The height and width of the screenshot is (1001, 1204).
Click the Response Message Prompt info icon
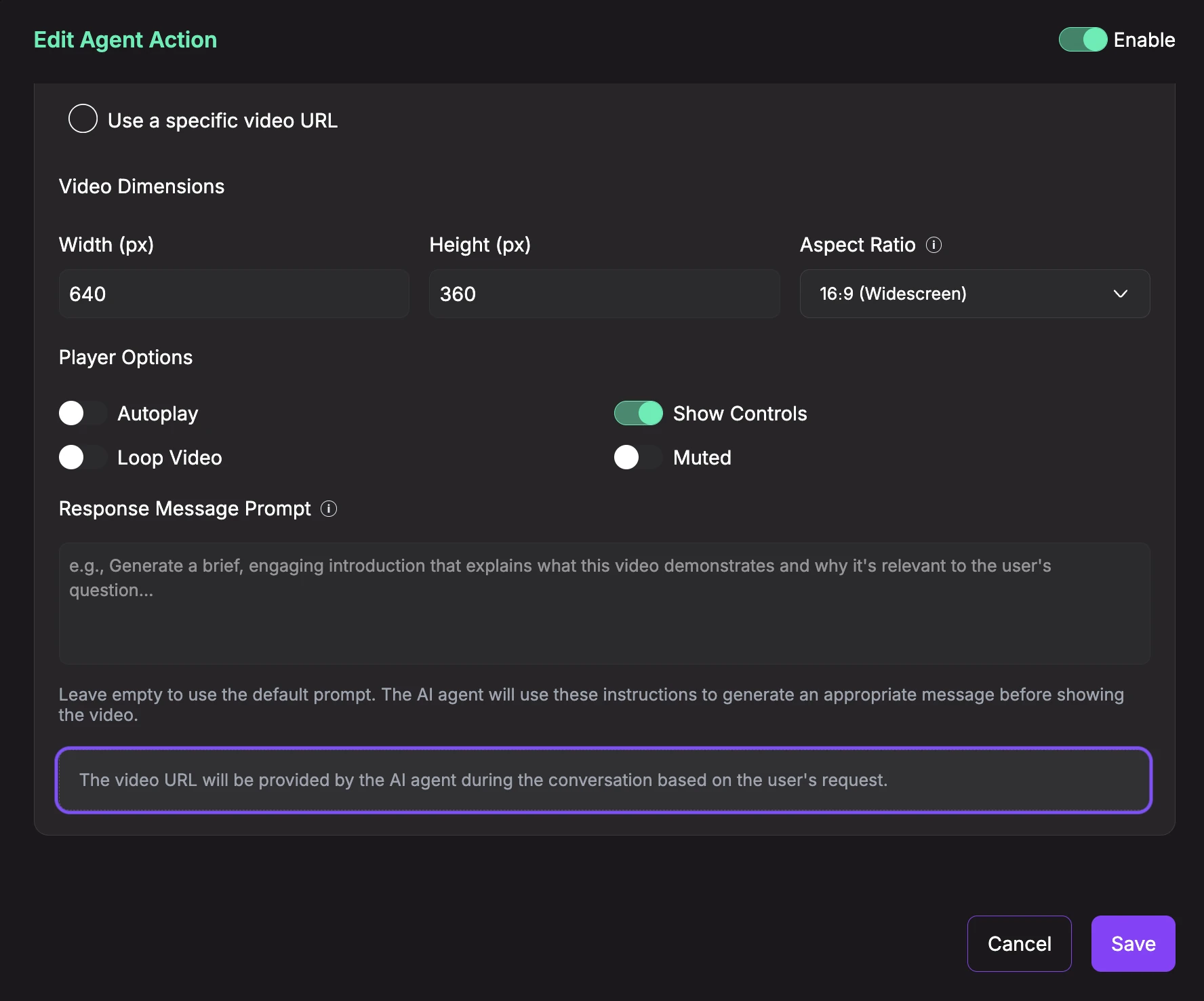point(329,509)
